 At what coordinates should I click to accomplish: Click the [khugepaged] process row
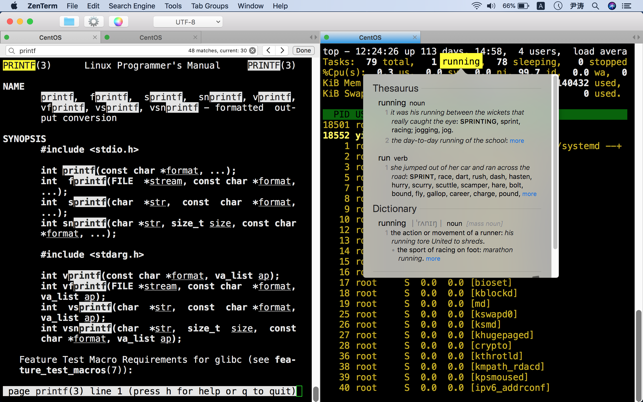point(437,335)
